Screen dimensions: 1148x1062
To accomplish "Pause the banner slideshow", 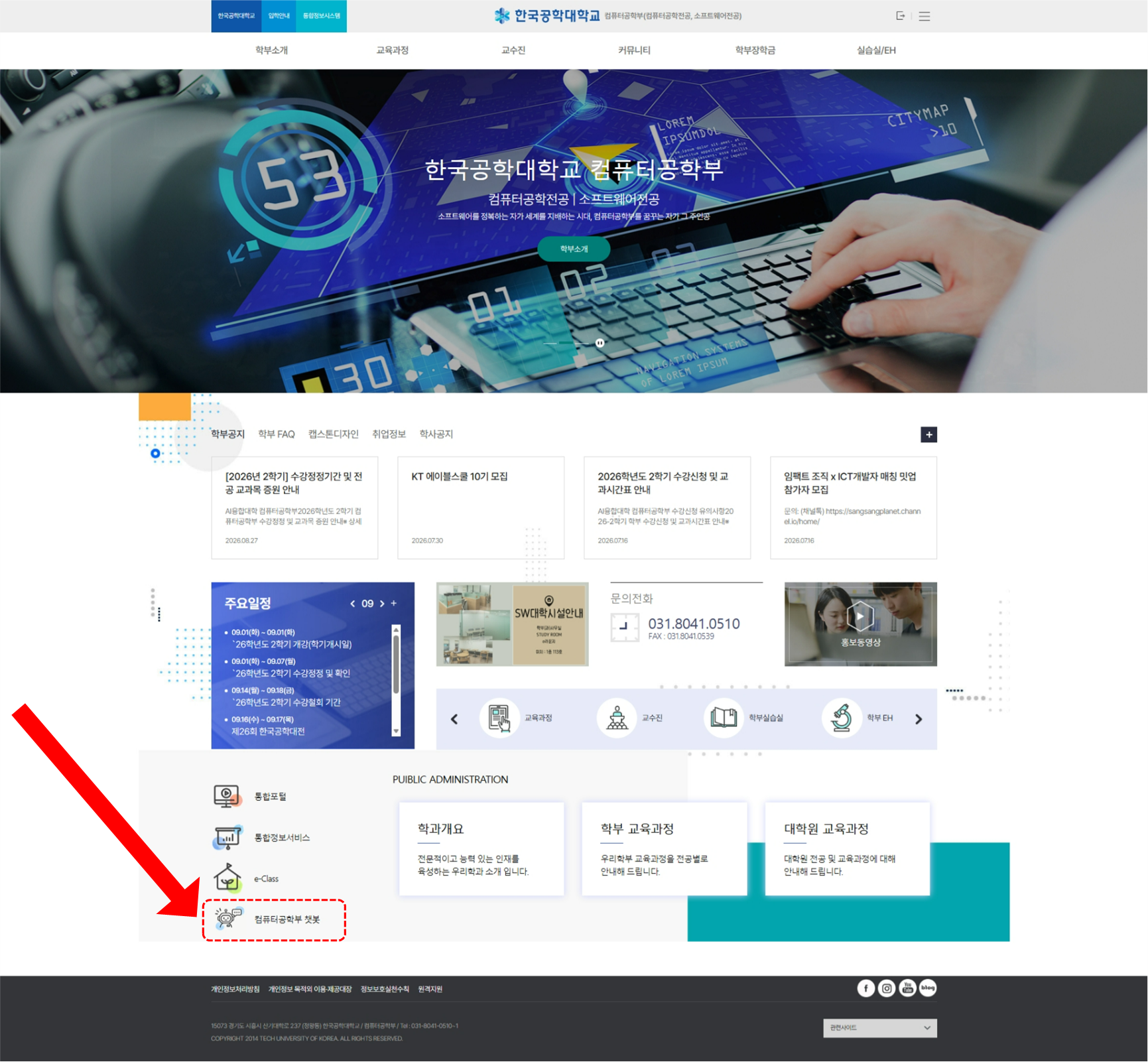I will pos(600,343).
